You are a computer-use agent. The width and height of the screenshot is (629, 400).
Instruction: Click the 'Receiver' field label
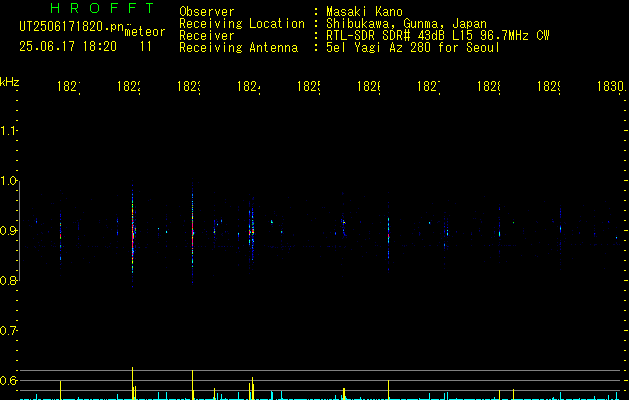click(x=207, y=36)
